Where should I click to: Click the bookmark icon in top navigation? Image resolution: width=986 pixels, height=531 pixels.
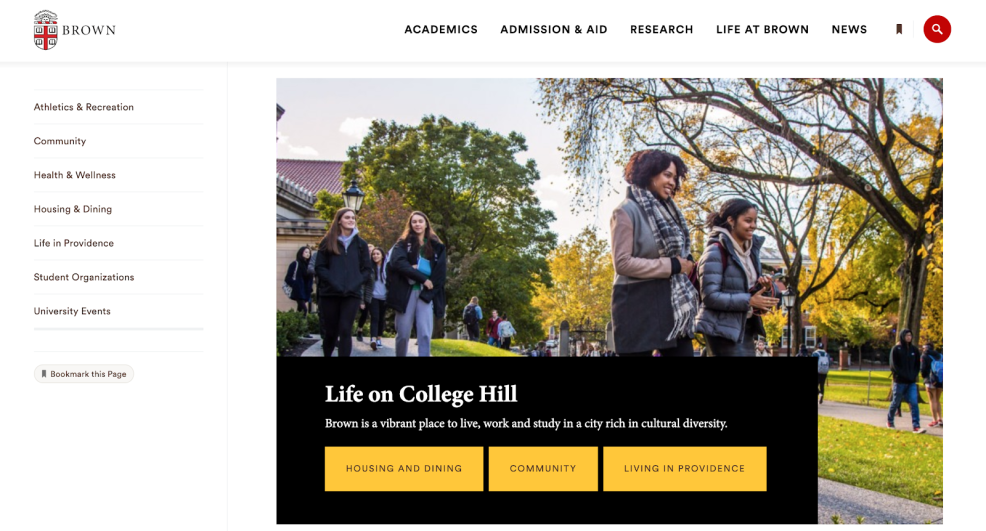(899, 29)
